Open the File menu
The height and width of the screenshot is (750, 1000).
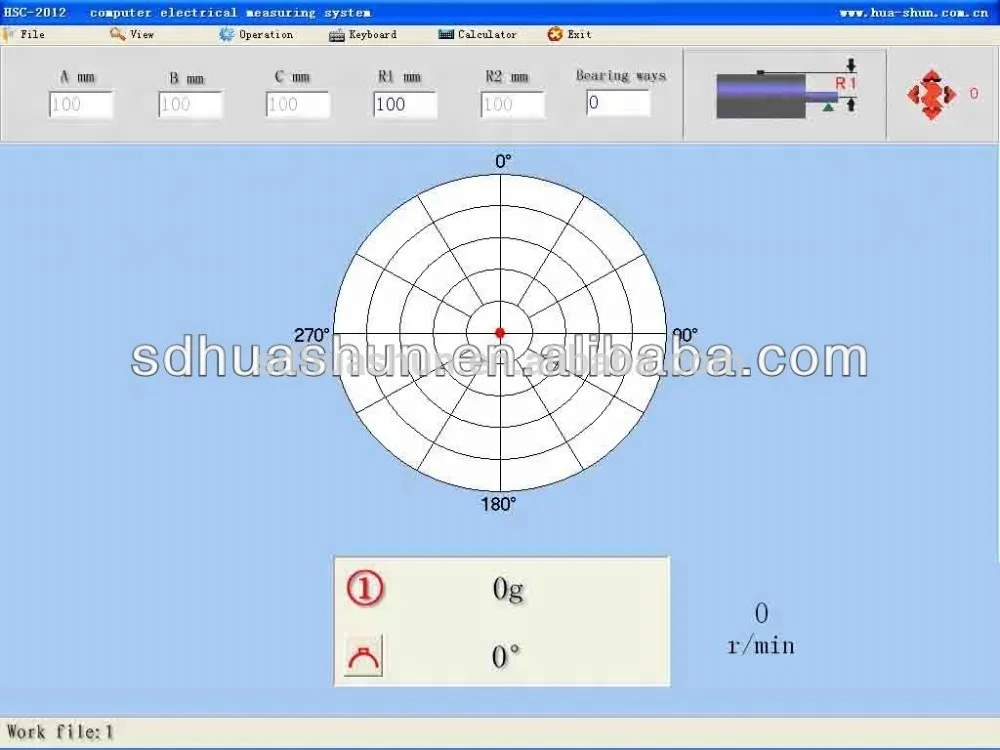coord(32,34)
